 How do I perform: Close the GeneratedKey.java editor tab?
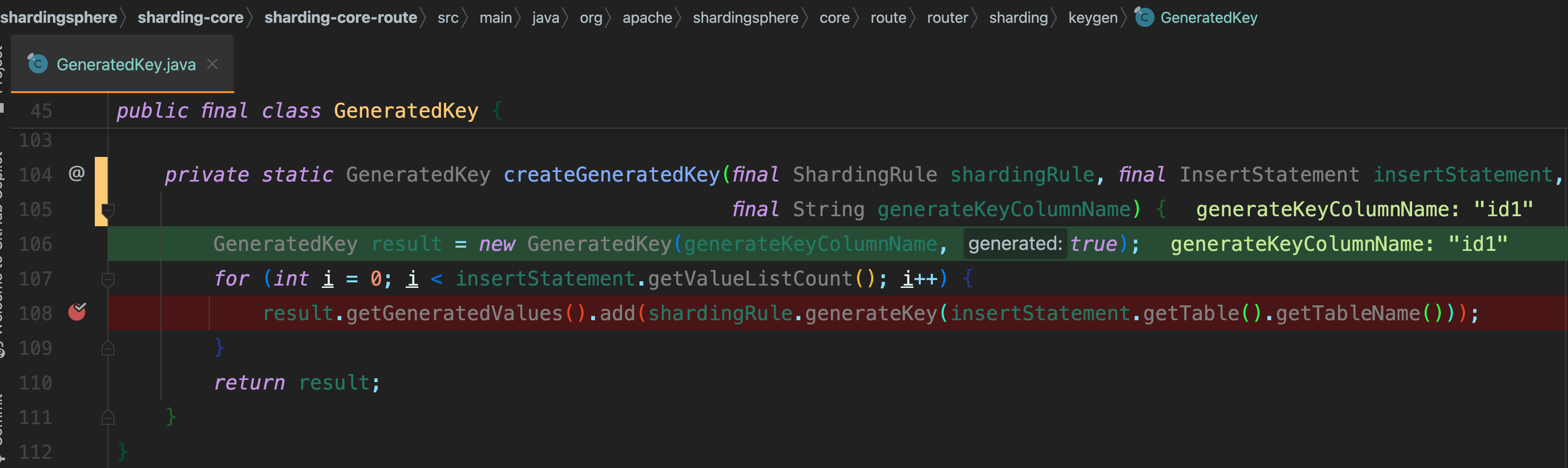(x=212, y=63)
